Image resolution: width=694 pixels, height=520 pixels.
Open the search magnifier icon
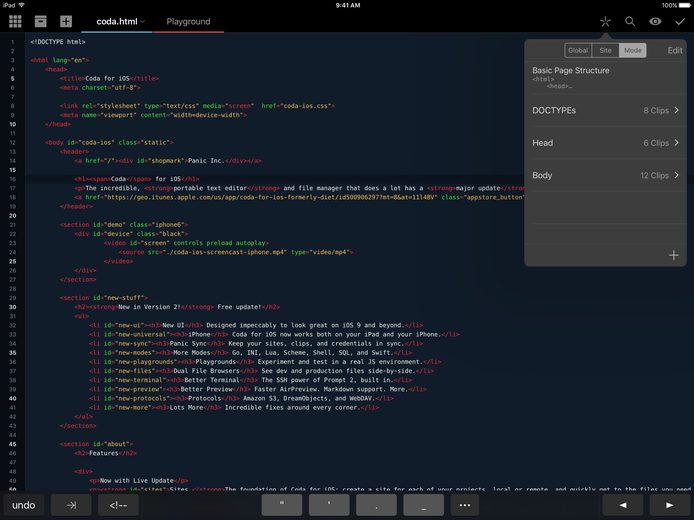pos(630,21)
